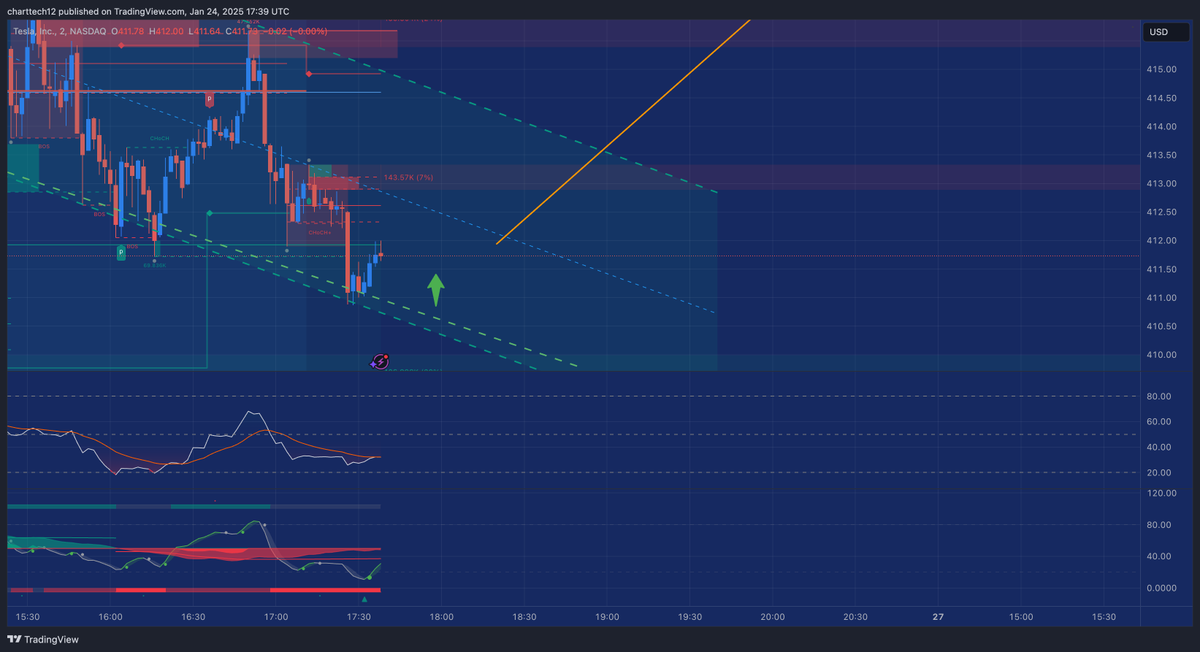Click the 415.00 price axis label

pyautogui.click(x=1161, y=69)
